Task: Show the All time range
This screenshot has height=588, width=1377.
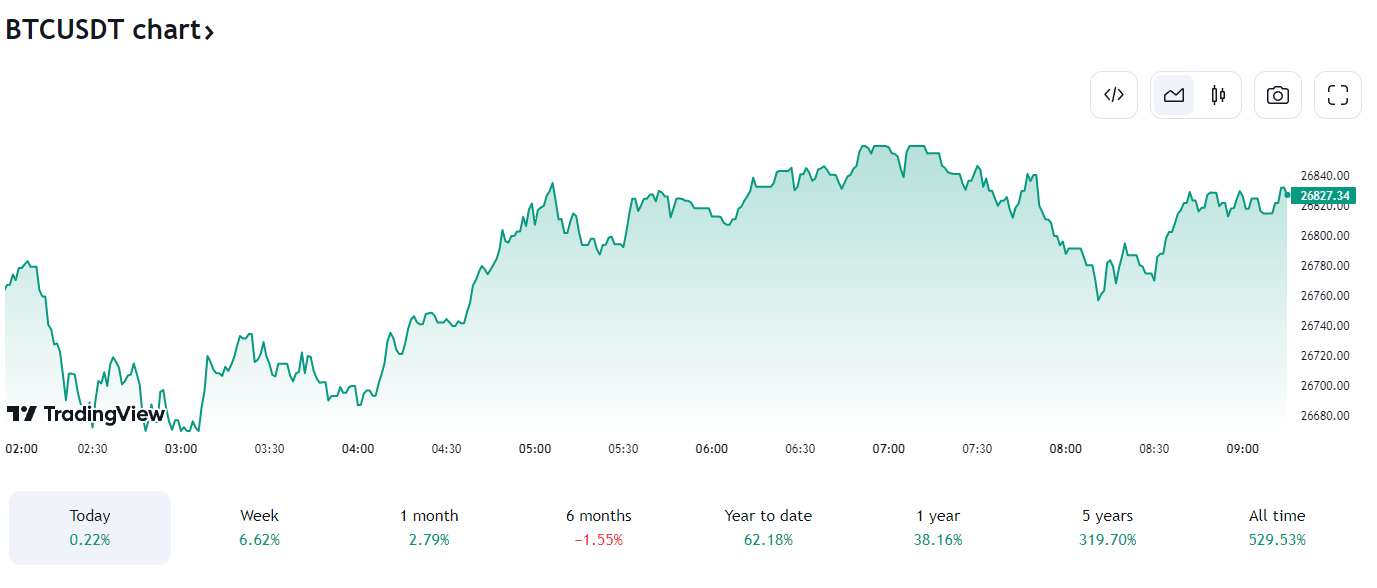Action: (1277, 527)
